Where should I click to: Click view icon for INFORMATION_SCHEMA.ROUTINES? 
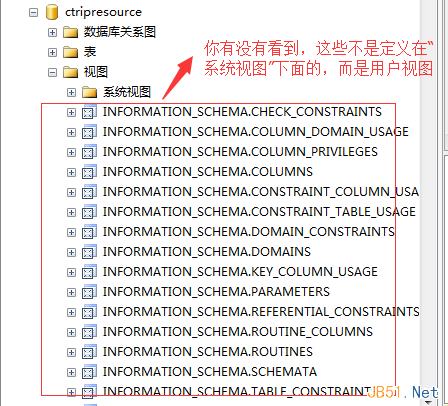(x=89, y=352)
